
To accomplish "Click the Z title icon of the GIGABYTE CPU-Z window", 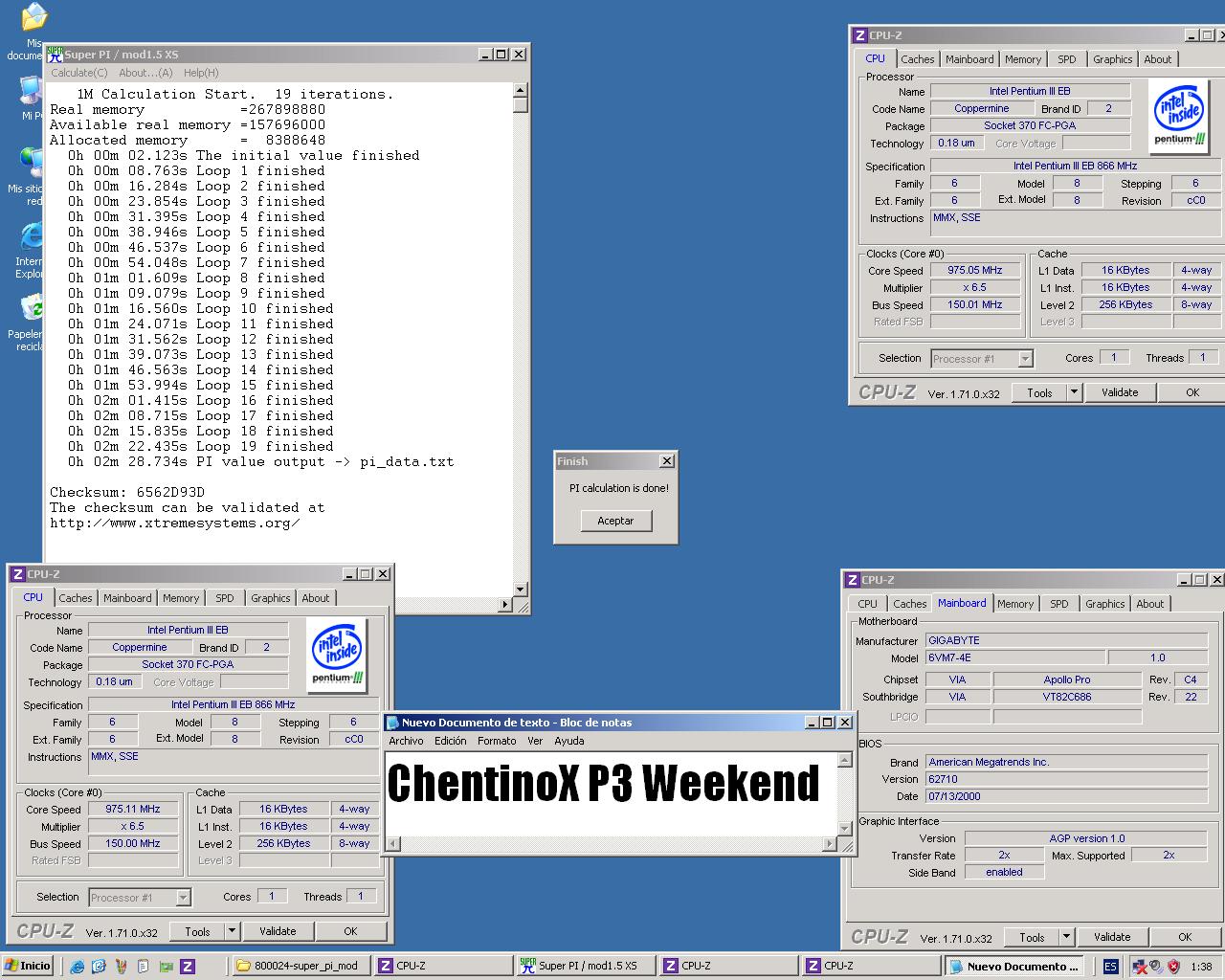I will point(852,580).
